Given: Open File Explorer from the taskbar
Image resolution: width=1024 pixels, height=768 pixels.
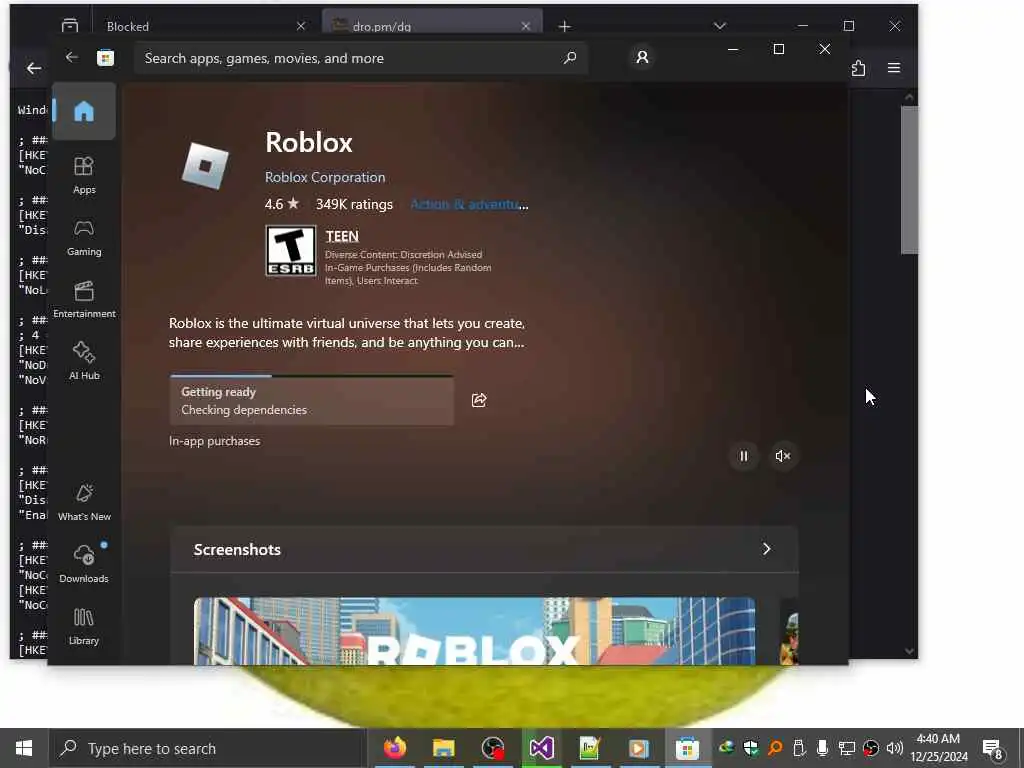Looking at the screenshot, I should (x=443, y=748).
